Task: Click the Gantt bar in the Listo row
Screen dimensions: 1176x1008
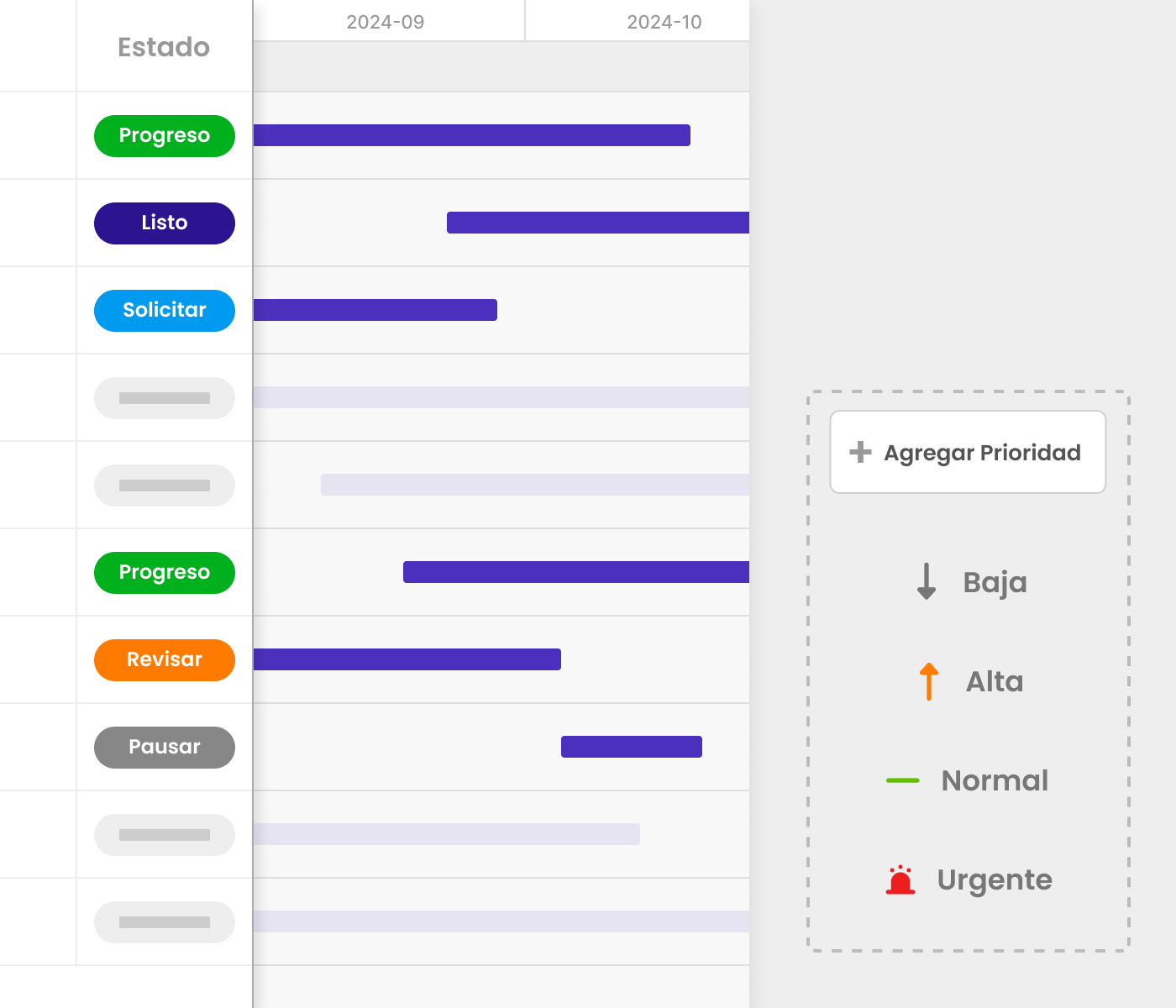Action: pyautogui.click(x=597, y=223)
